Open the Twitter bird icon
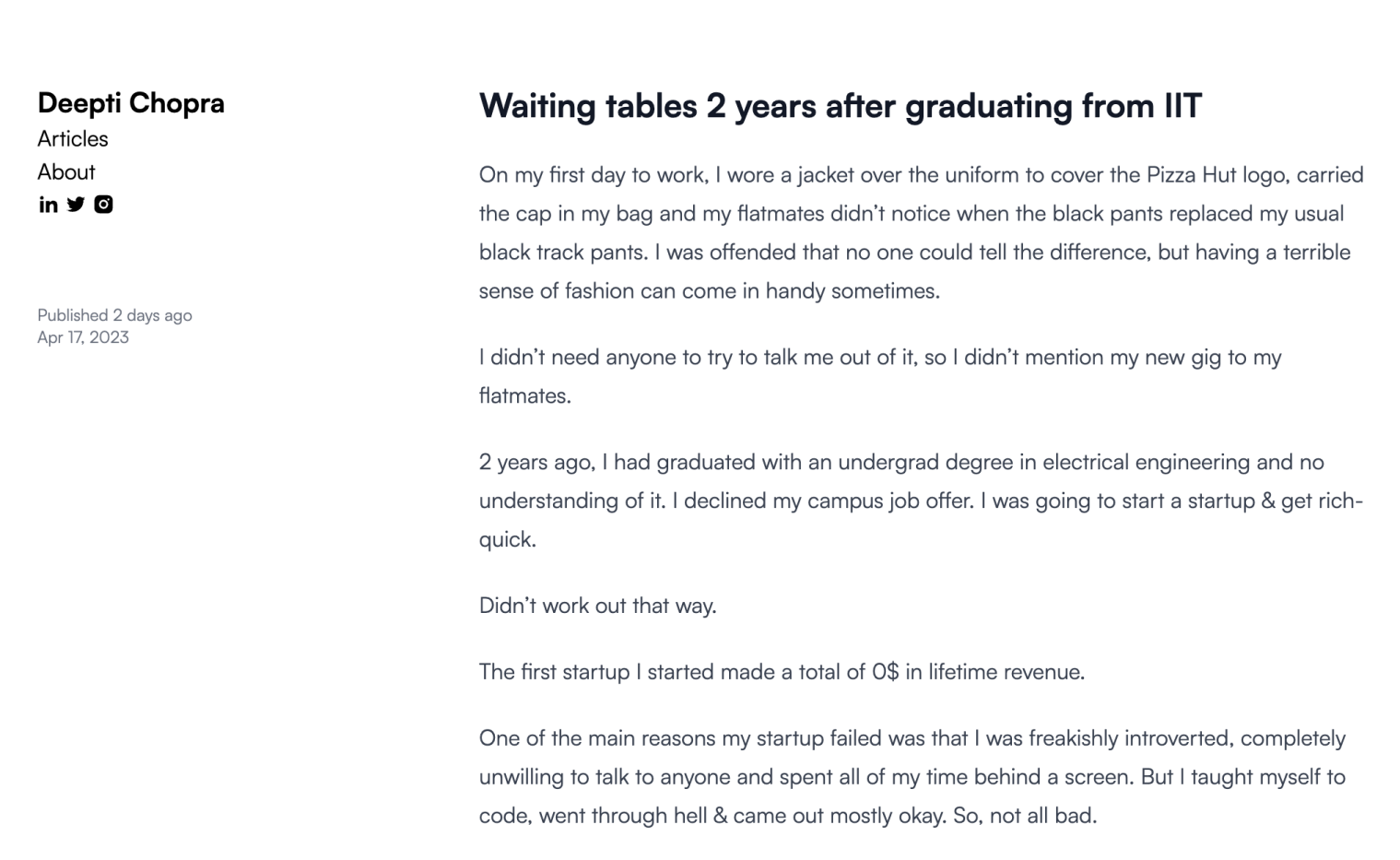The height and width of the screenshot is (860, 1400). [76, 205]
